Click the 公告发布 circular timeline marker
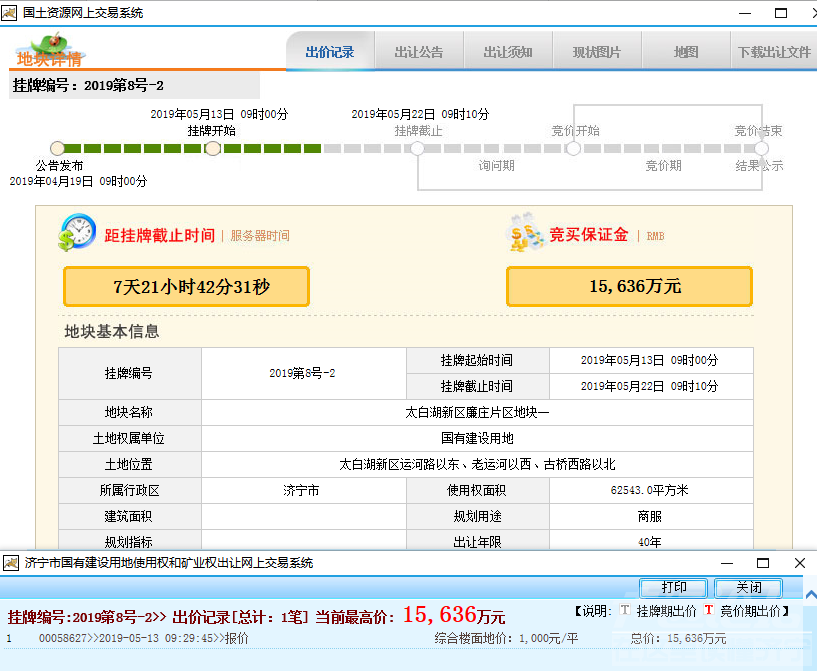Image resolution: width=817 pixels, height=671 pixels. (x=58, y=147)
